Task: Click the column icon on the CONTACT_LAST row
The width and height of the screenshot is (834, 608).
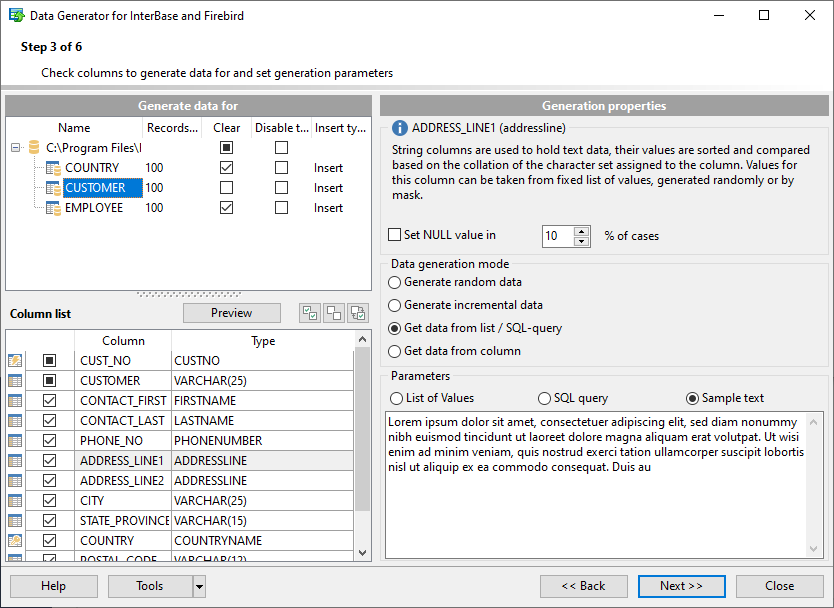Action: [x=15, y=421]
